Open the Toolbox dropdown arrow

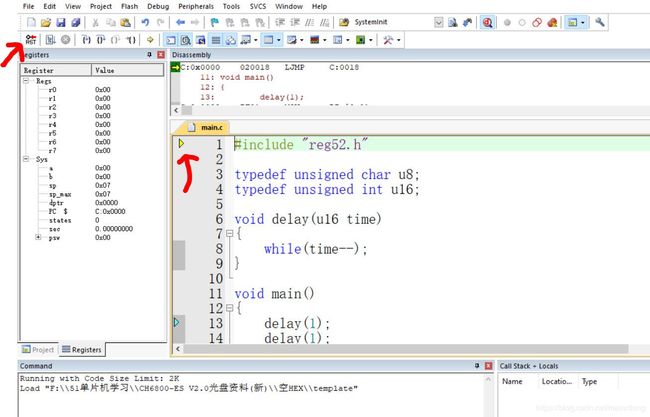(x=399, y=40)
